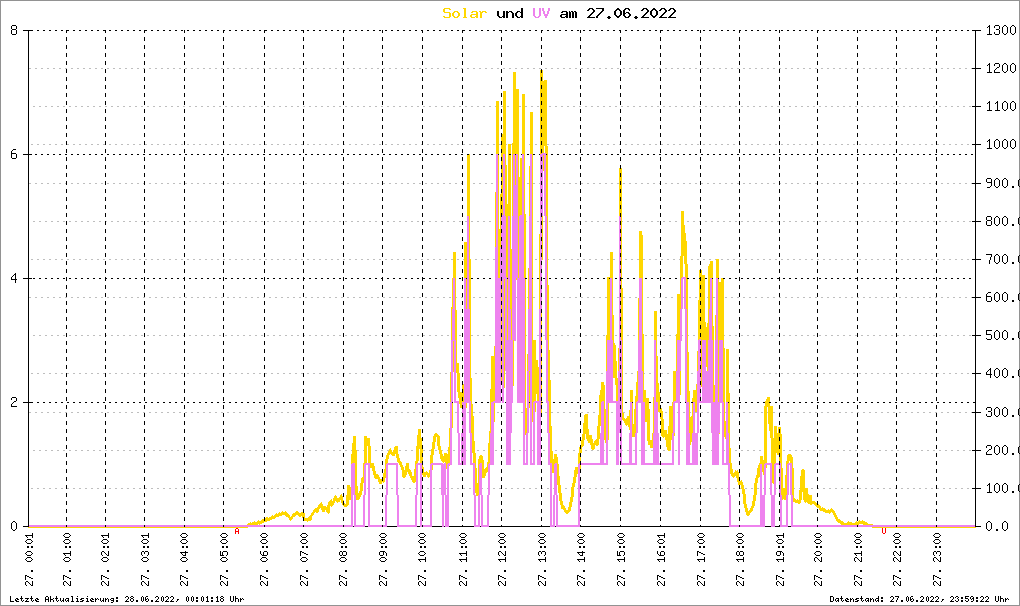The image size is (1020, 606).
Task: Click the x-axis label '27. 04:00'
Action: click(185, 560)
